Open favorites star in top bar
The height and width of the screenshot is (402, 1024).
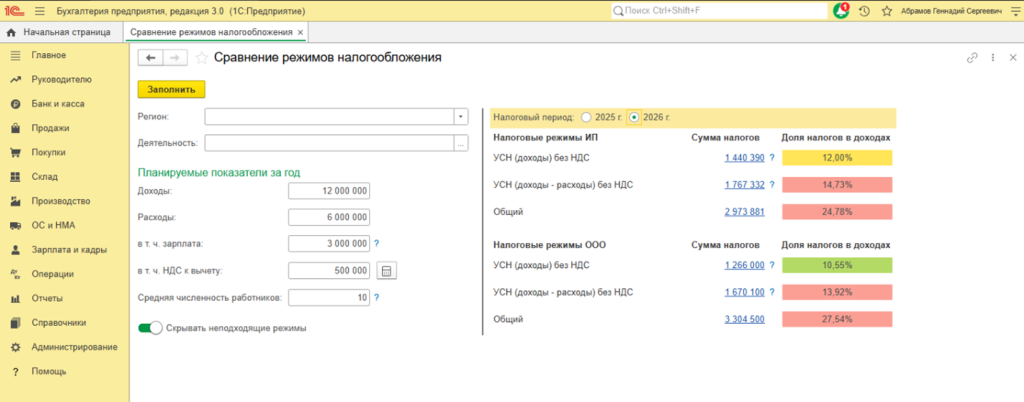887,11
